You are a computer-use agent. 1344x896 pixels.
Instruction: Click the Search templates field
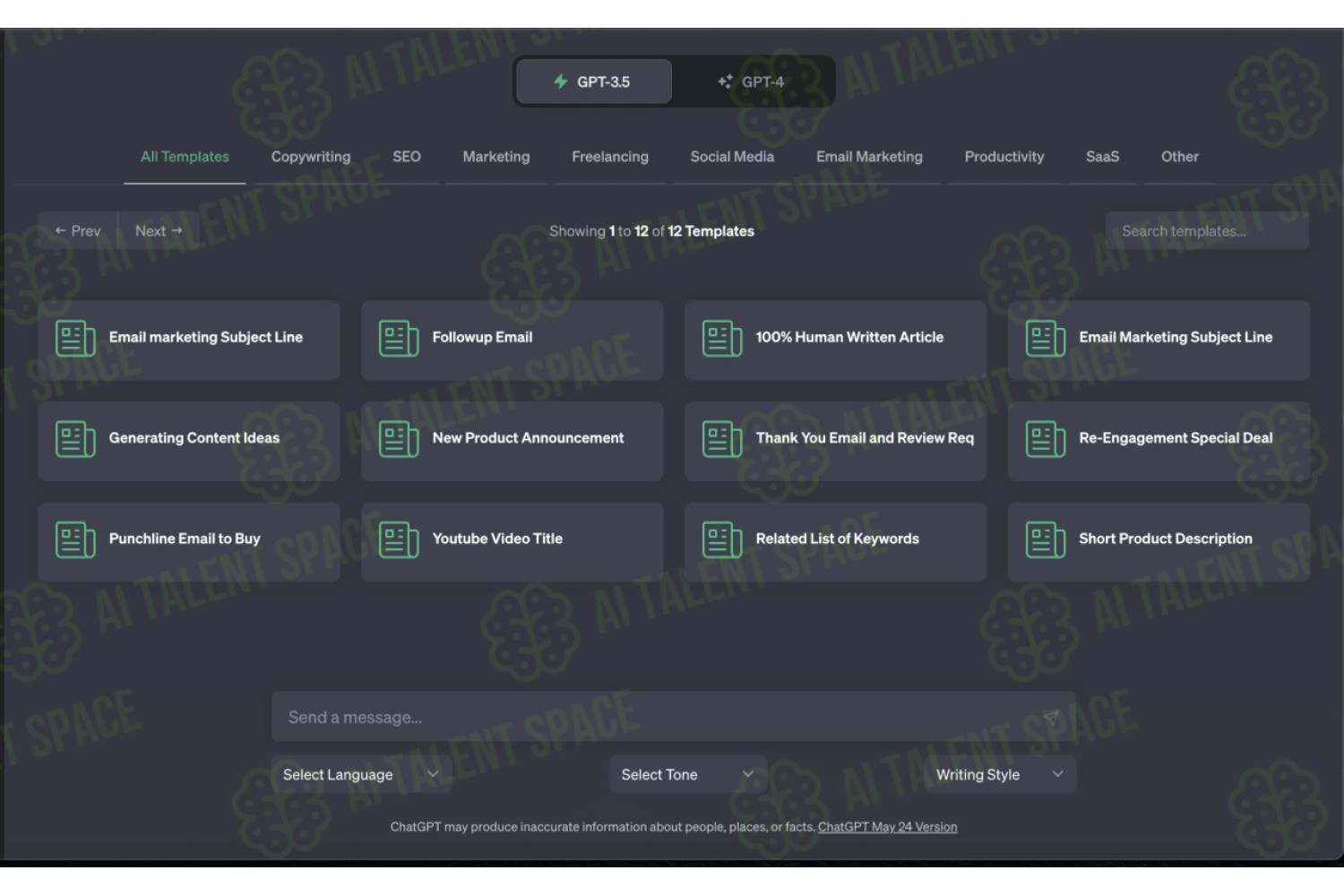(x=1207, y=231)
